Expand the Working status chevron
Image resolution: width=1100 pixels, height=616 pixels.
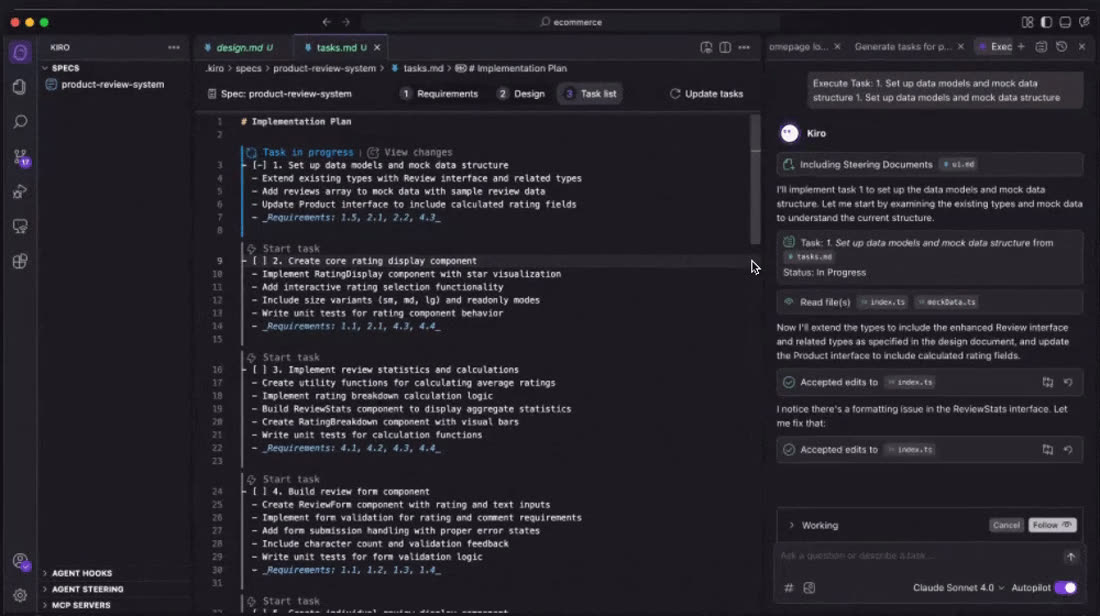pyautogui.click(x=791, y=525)
